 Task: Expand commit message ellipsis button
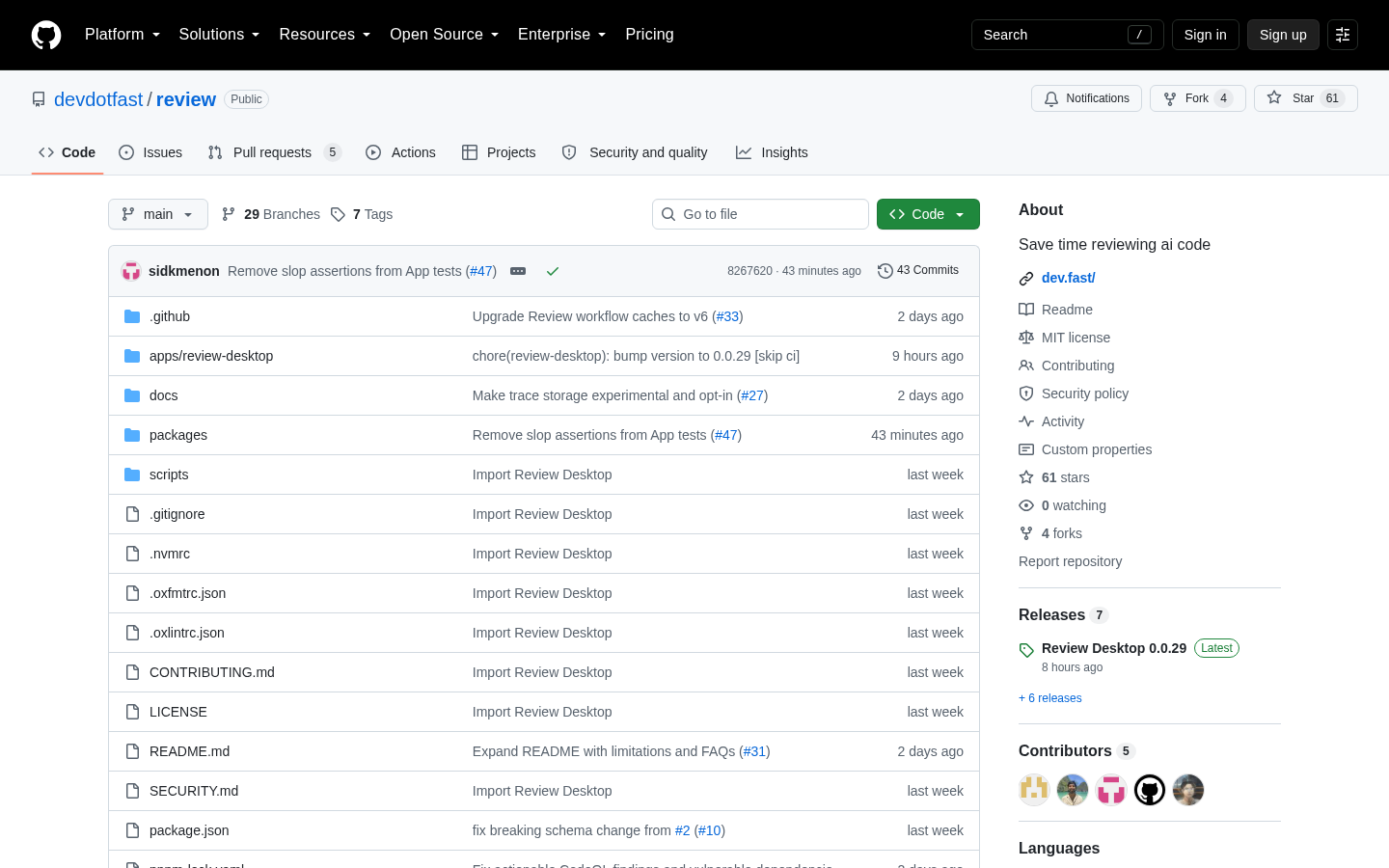[x=518, y=271]
